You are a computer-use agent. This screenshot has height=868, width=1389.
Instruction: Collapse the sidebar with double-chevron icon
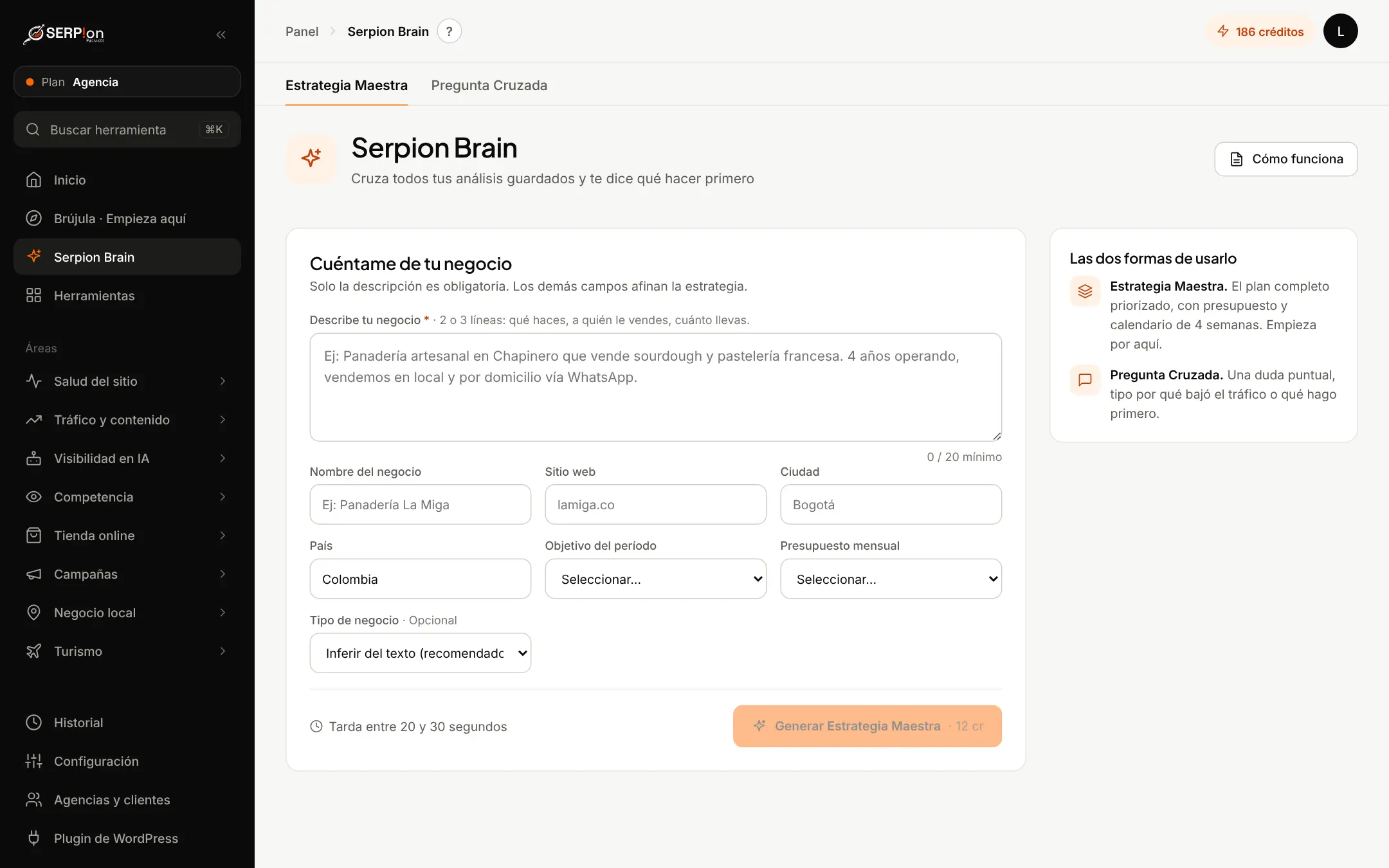(221, 34)
